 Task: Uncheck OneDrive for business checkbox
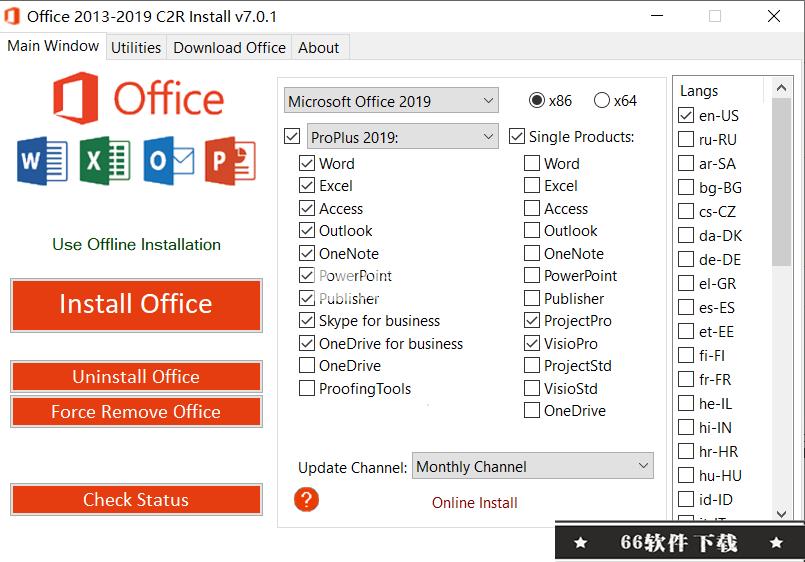click(307, 343)
